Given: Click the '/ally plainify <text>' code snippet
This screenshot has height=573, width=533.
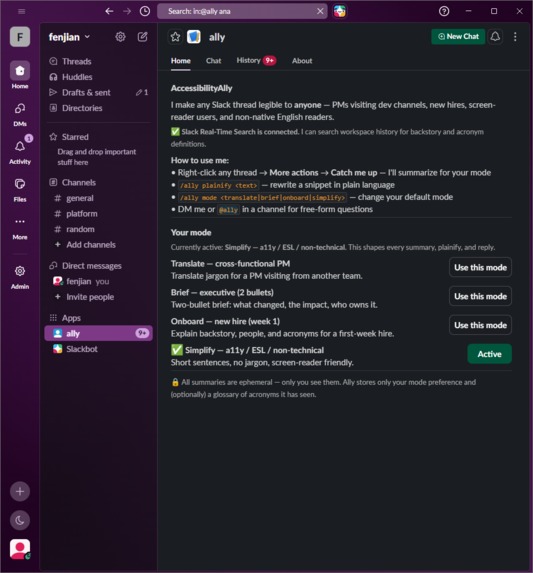Looking at the screenshot, I should coord(218,185).
